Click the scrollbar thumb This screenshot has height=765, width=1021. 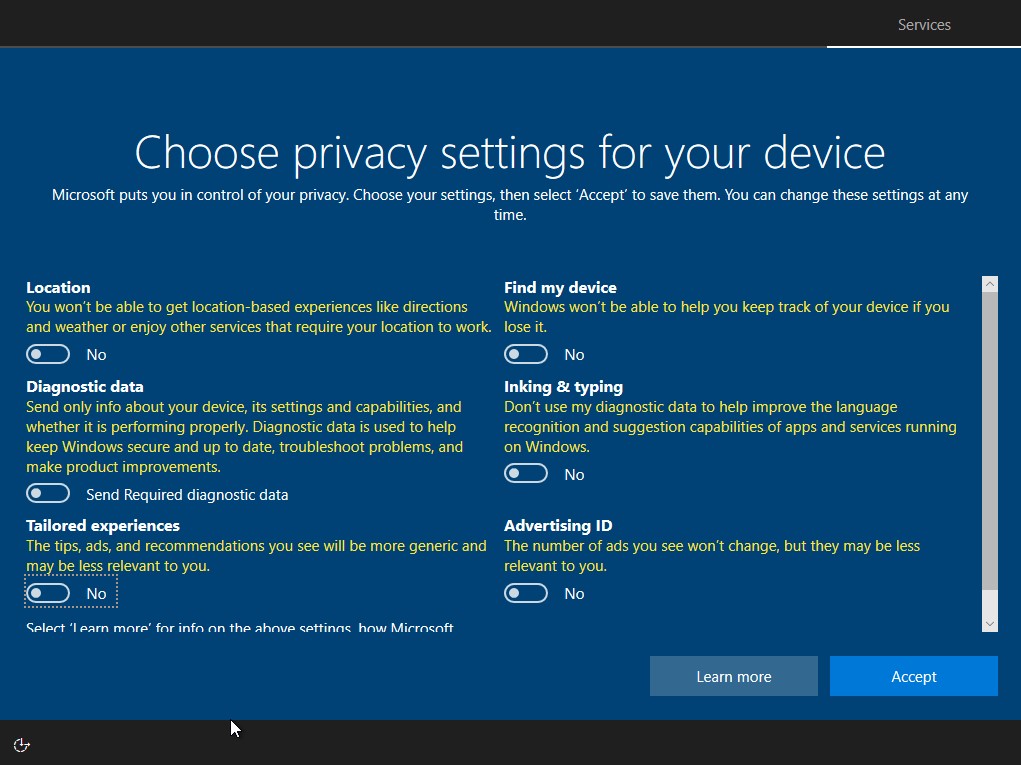tap(988, 440)
